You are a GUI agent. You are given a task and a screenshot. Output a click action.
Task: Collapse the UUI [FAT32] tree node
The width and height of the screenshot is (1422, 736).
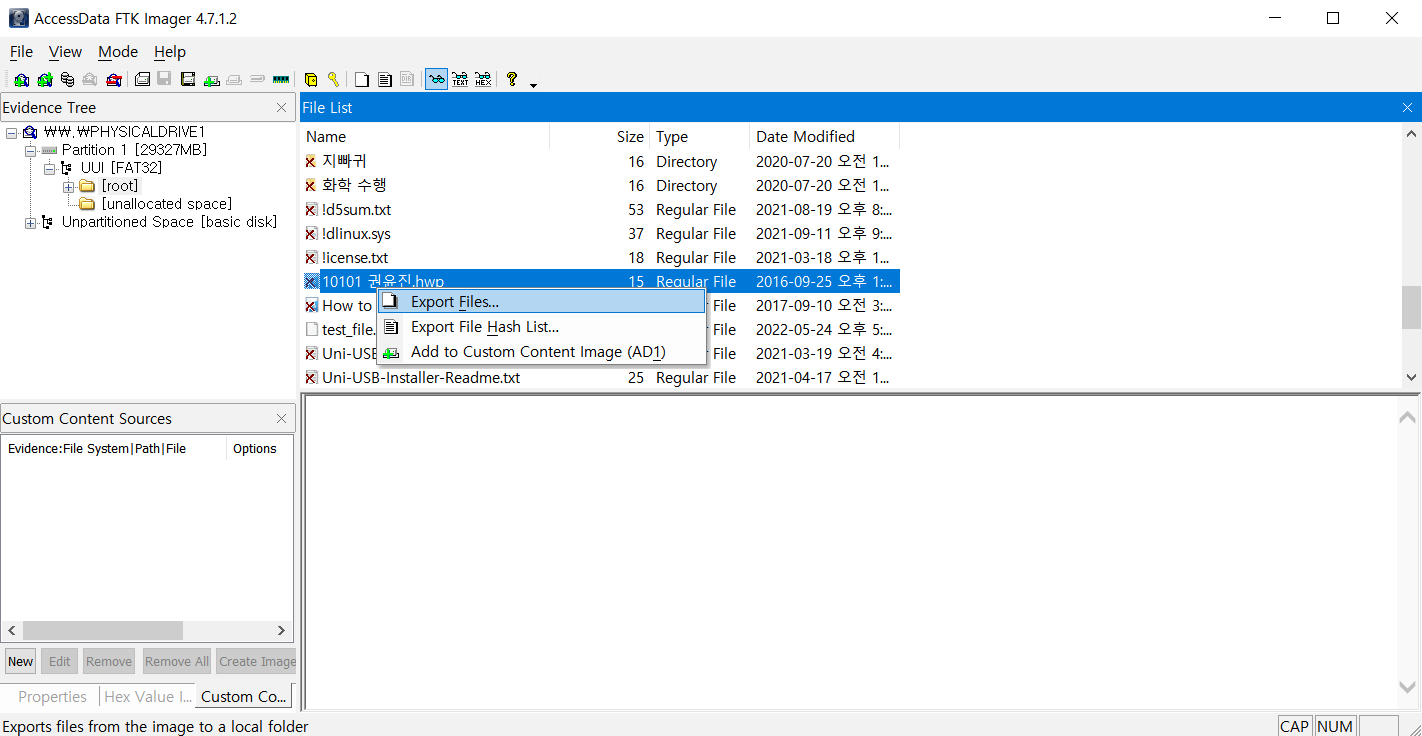pyautogui.click(x=49, y=168)
